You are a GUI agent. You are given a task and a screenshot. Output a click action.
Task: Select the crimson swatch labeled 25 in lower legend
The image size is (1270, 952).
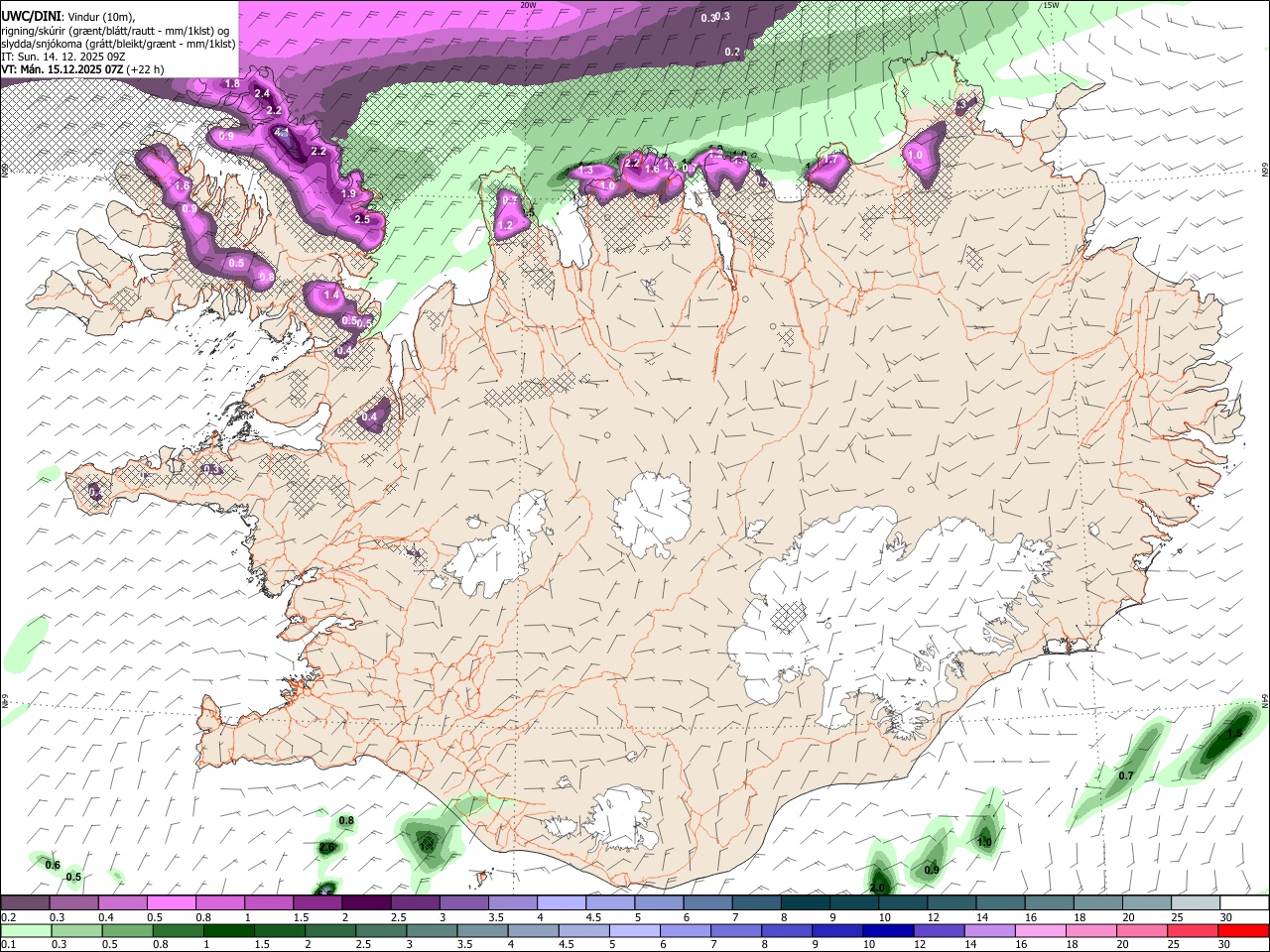coord(1193,931)
